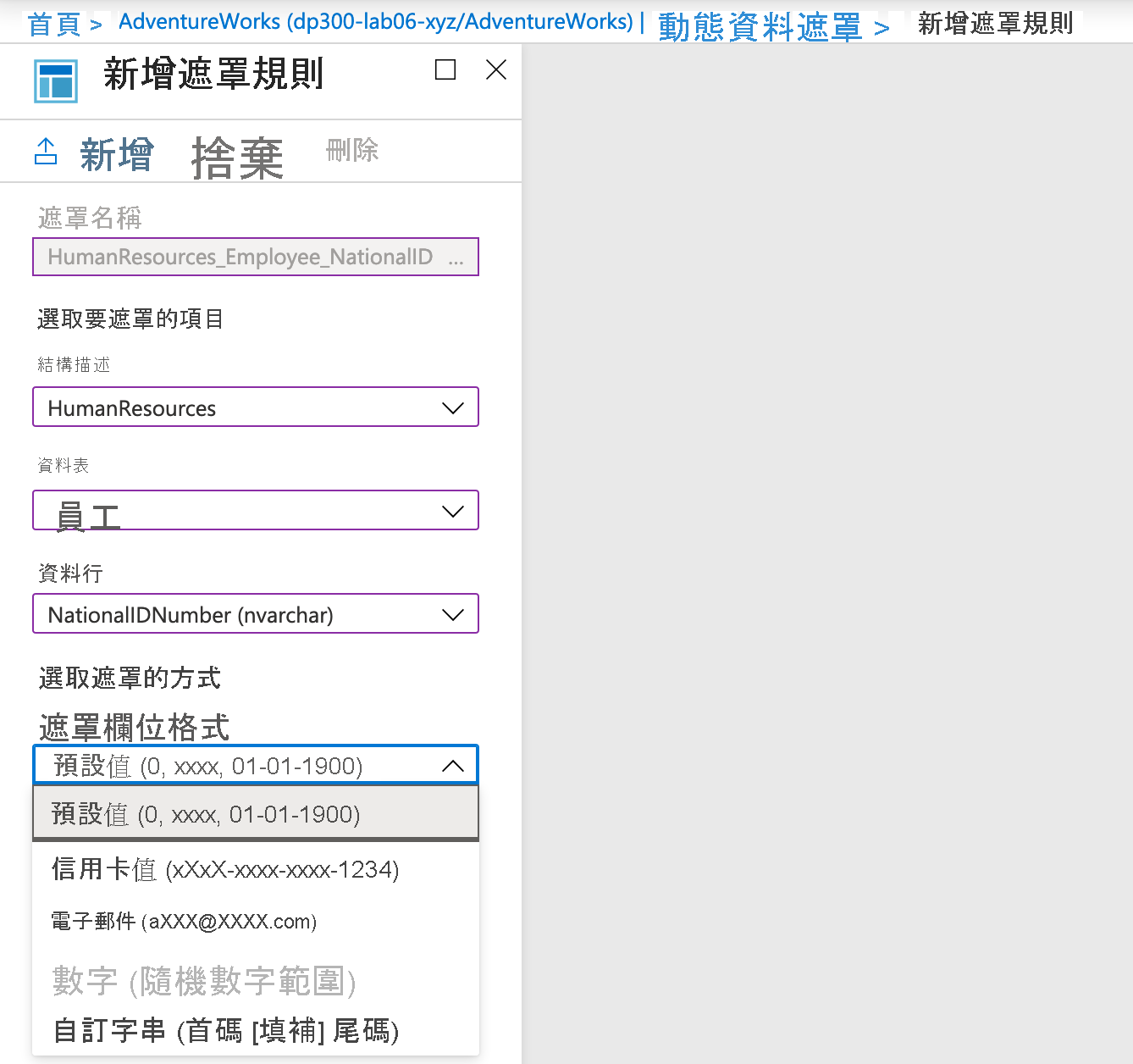Close the 新增遮罩規則 pane

click(x=495, y=69)
